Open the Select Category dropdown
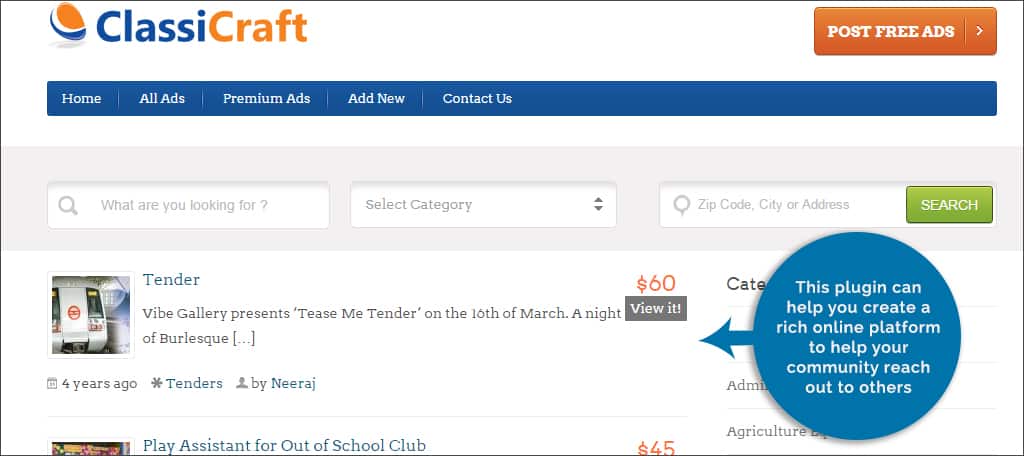The height and width of the screenshot is (456, 1024). click(x=483, y=205)
